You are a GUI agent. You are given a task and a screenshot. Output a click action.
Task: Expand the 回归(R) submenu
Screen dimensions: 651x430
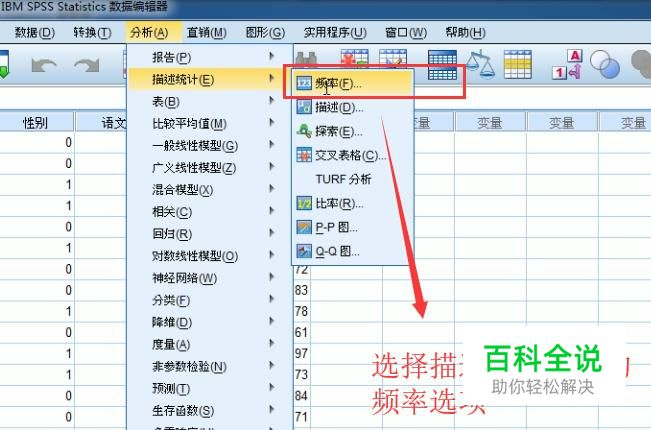point(209,234)
